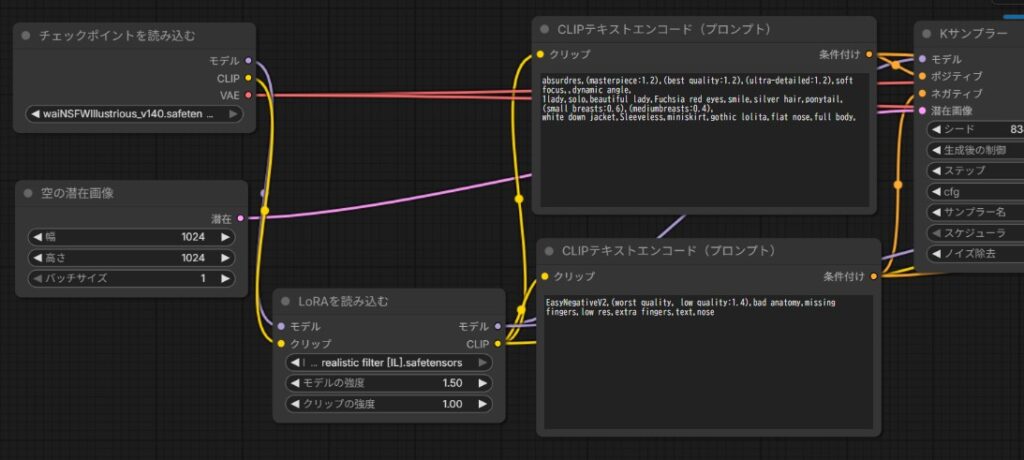The width and height of the screenshot is (1024, 460).
Task: Open the waiNSFWIllustrious checkpoint selector
Action: pyautogui.click(x=134, y=114)
